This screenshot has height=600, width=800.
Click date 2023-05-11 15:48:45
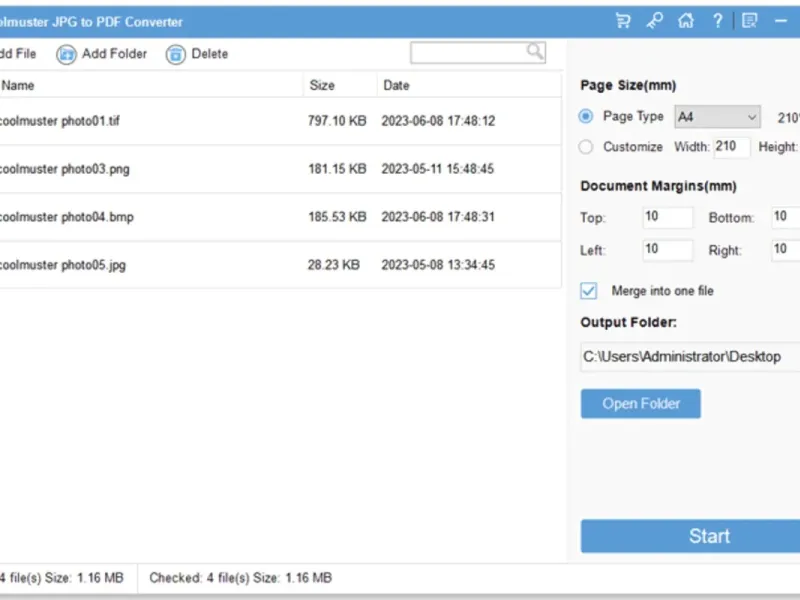[438, 169]
